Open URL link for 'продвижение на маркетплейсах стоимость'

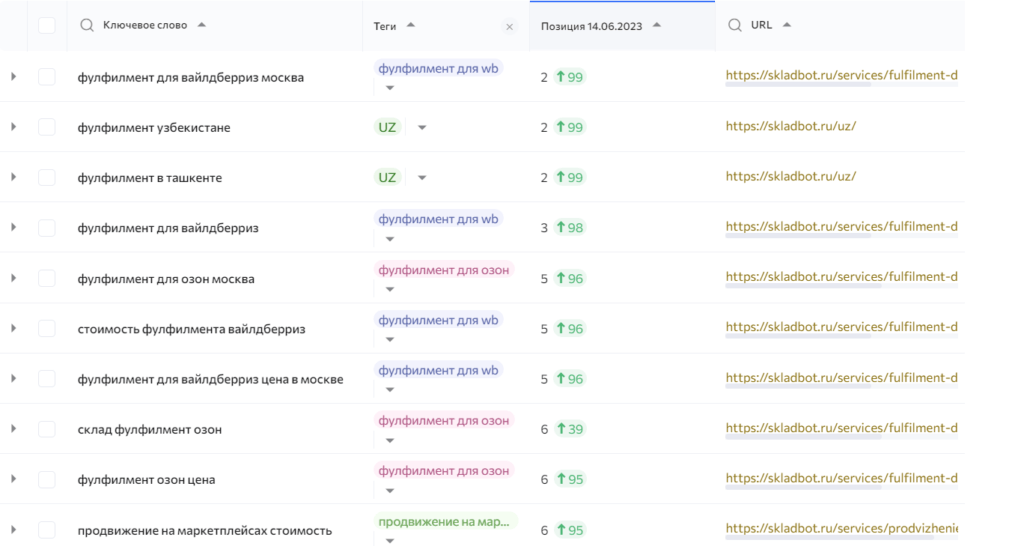[841, 528]
